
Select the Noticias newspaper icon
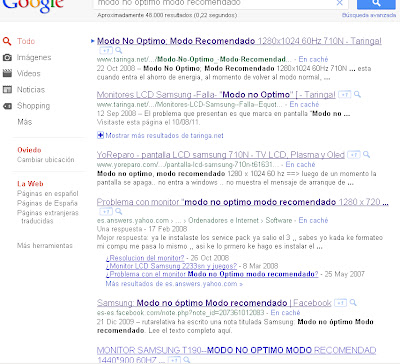point(7,89)
